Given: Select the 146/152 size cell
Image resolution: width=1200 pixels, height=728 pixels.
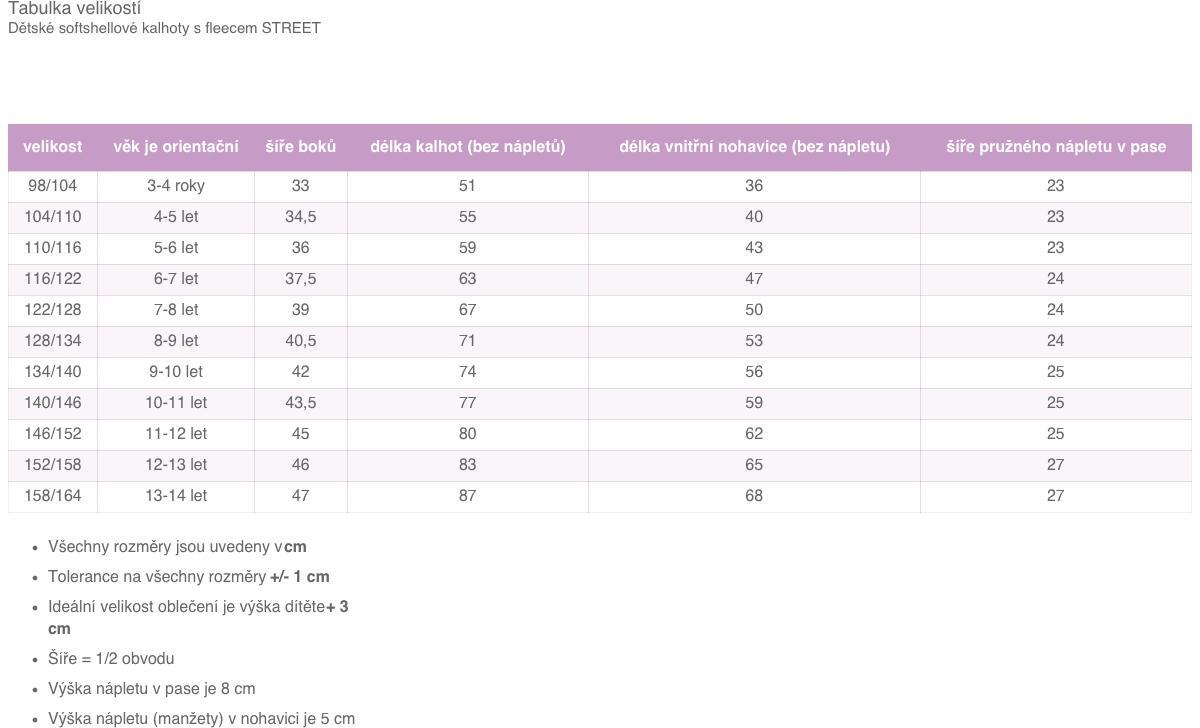Looking at the screenshot, I should tap(53, 434).
